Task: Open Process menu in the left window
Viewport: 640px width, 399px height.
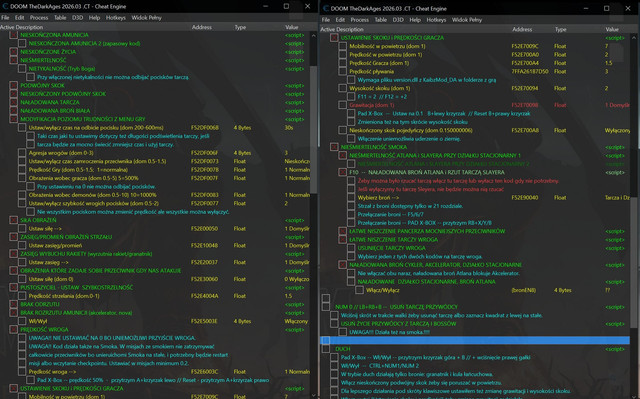Action: point(39,18)
